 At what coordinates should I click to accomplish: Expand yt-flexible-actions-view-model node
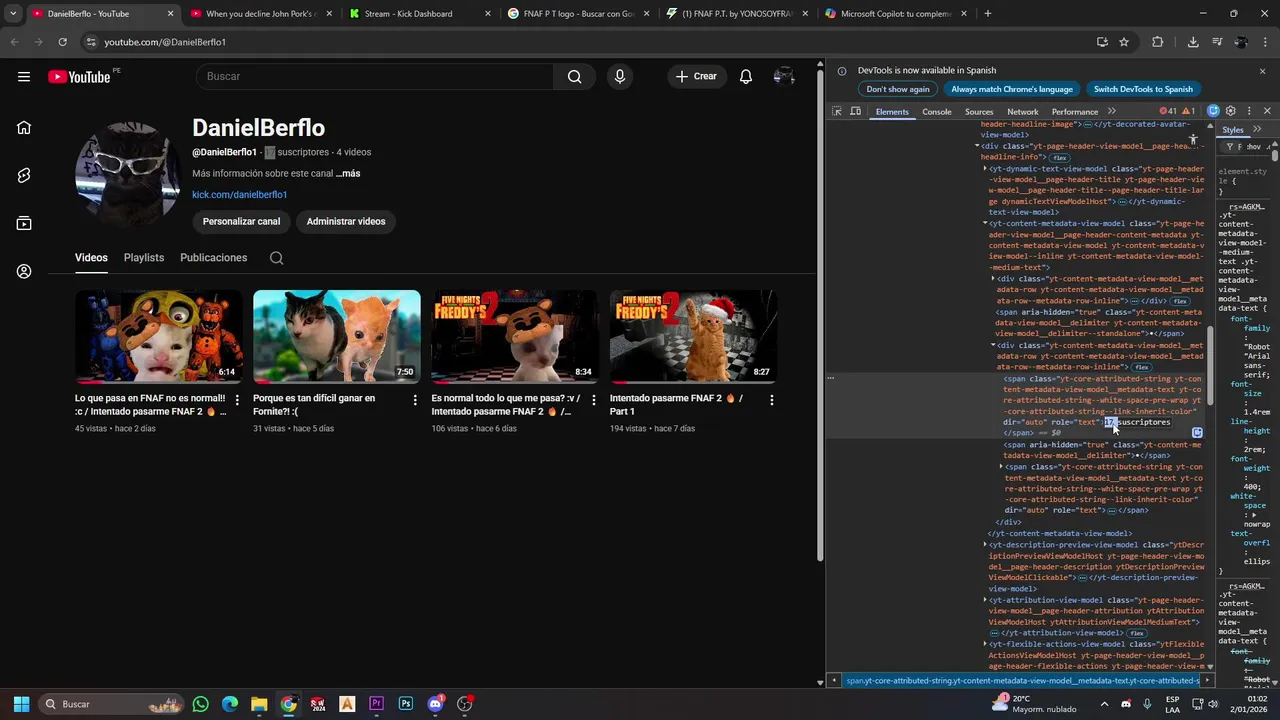point(985,644)
